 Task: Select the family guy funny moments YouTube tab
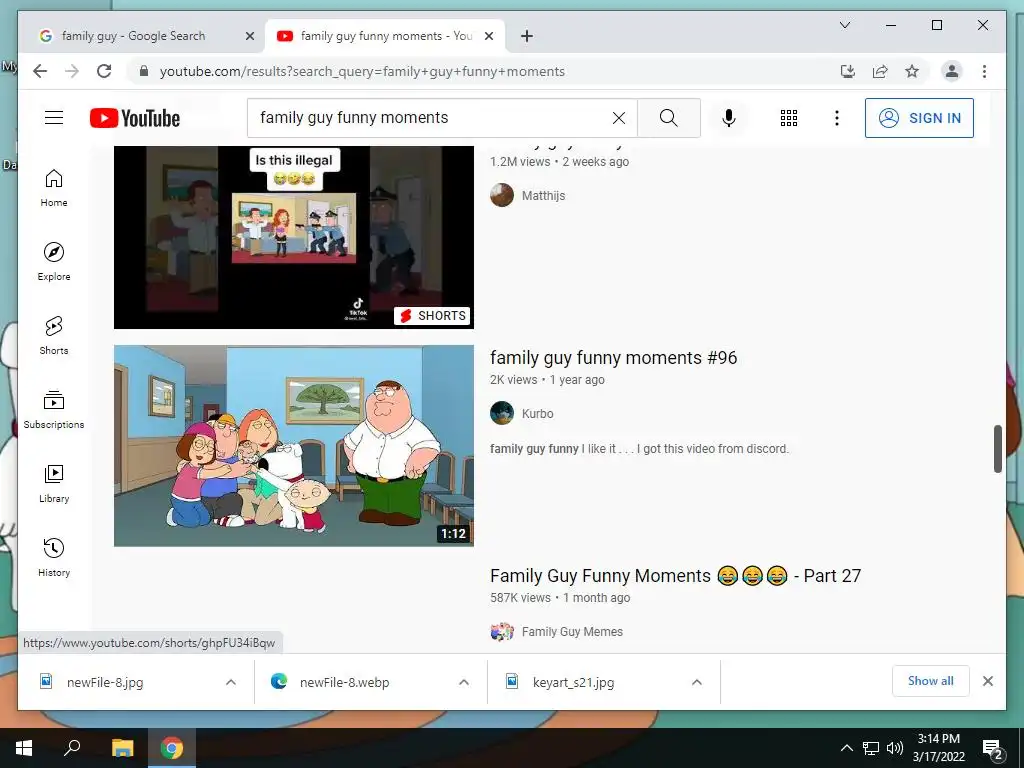coord(383,36)
